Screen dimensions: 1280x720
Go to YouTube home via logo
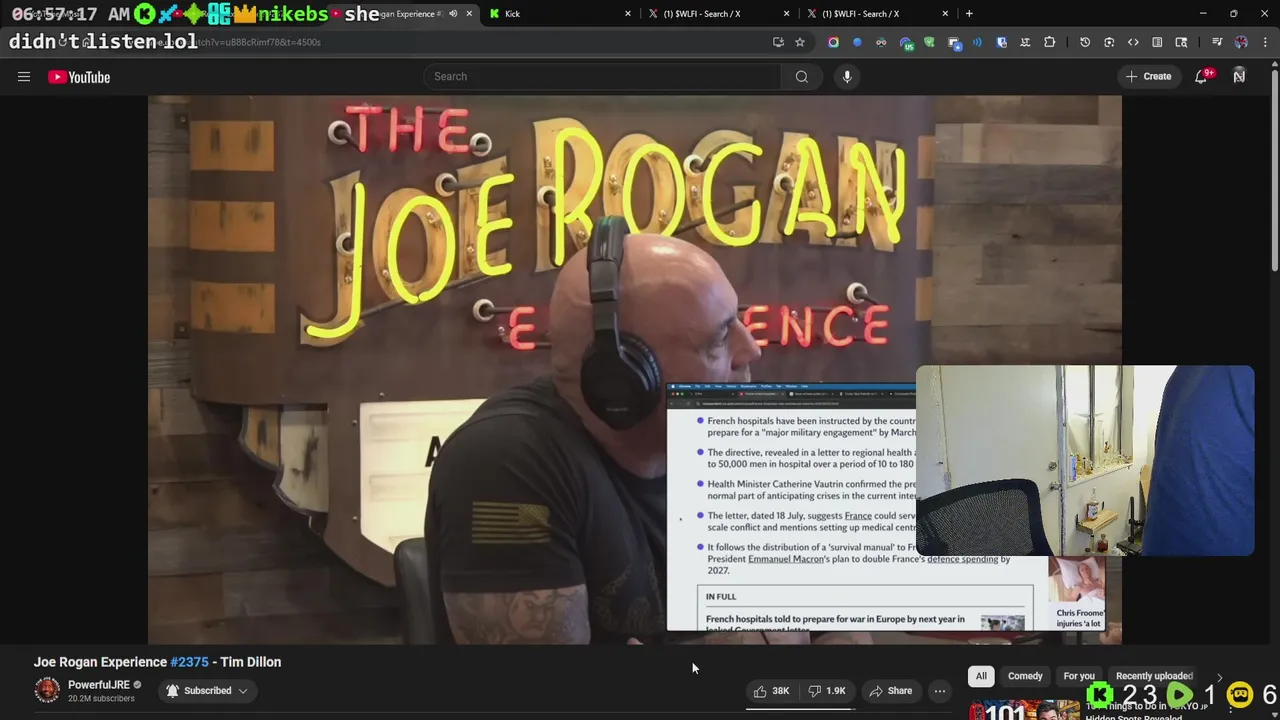(79, 77)
